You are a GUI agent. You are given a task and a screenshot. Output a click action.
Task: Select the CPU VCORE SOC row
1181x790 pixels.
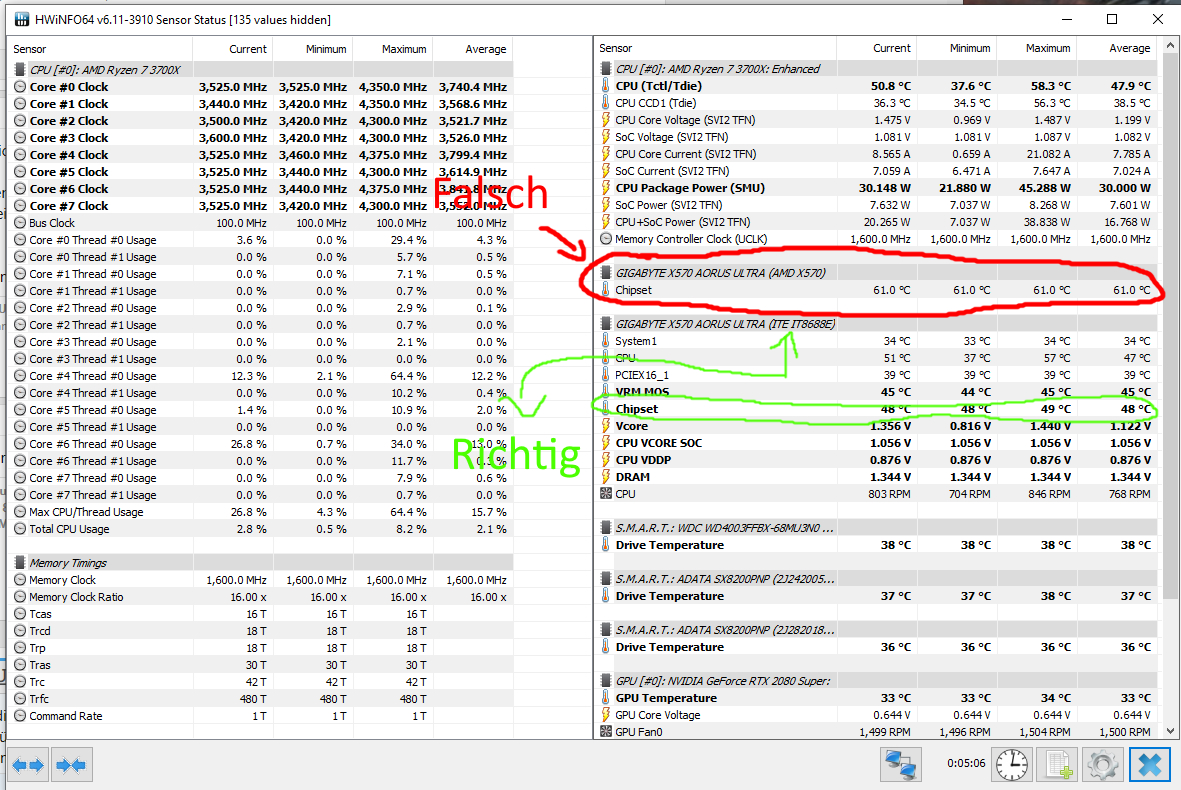(876, 443)
